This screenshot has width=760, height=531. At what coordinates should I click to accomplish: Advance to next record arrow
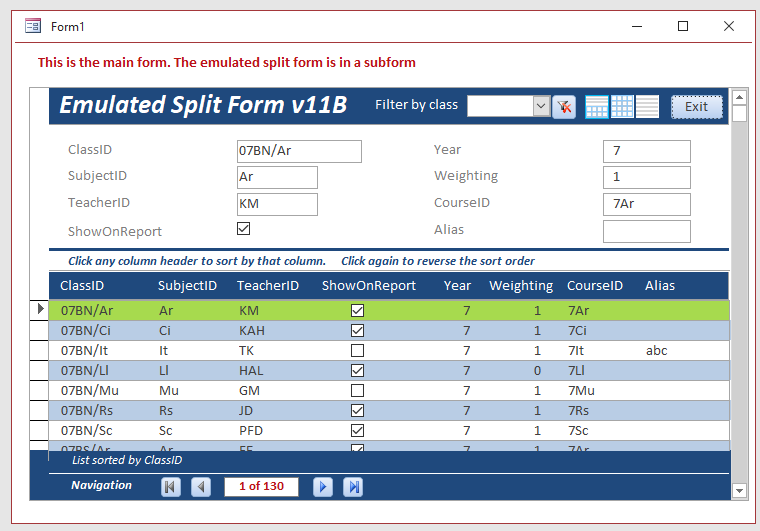click(323, 487)
